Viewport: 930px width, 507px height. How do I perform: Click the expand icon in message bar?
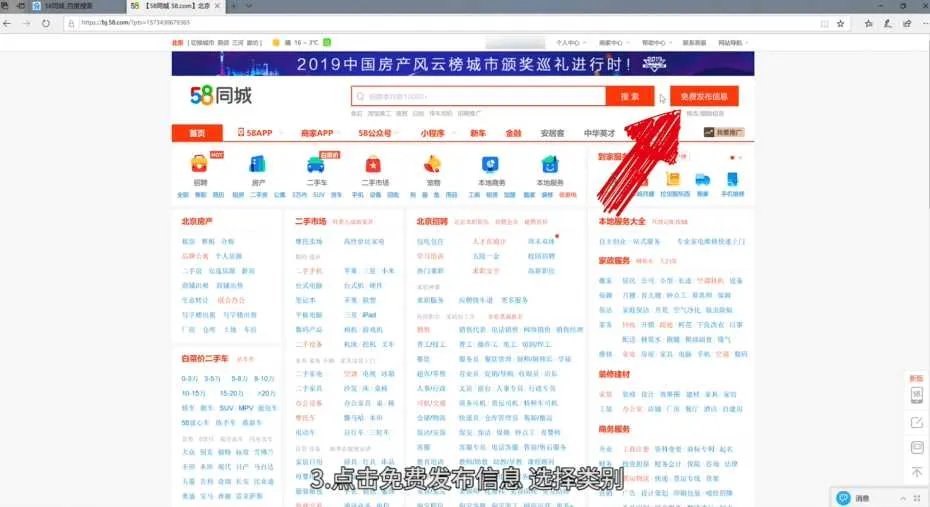pos(917,498)
